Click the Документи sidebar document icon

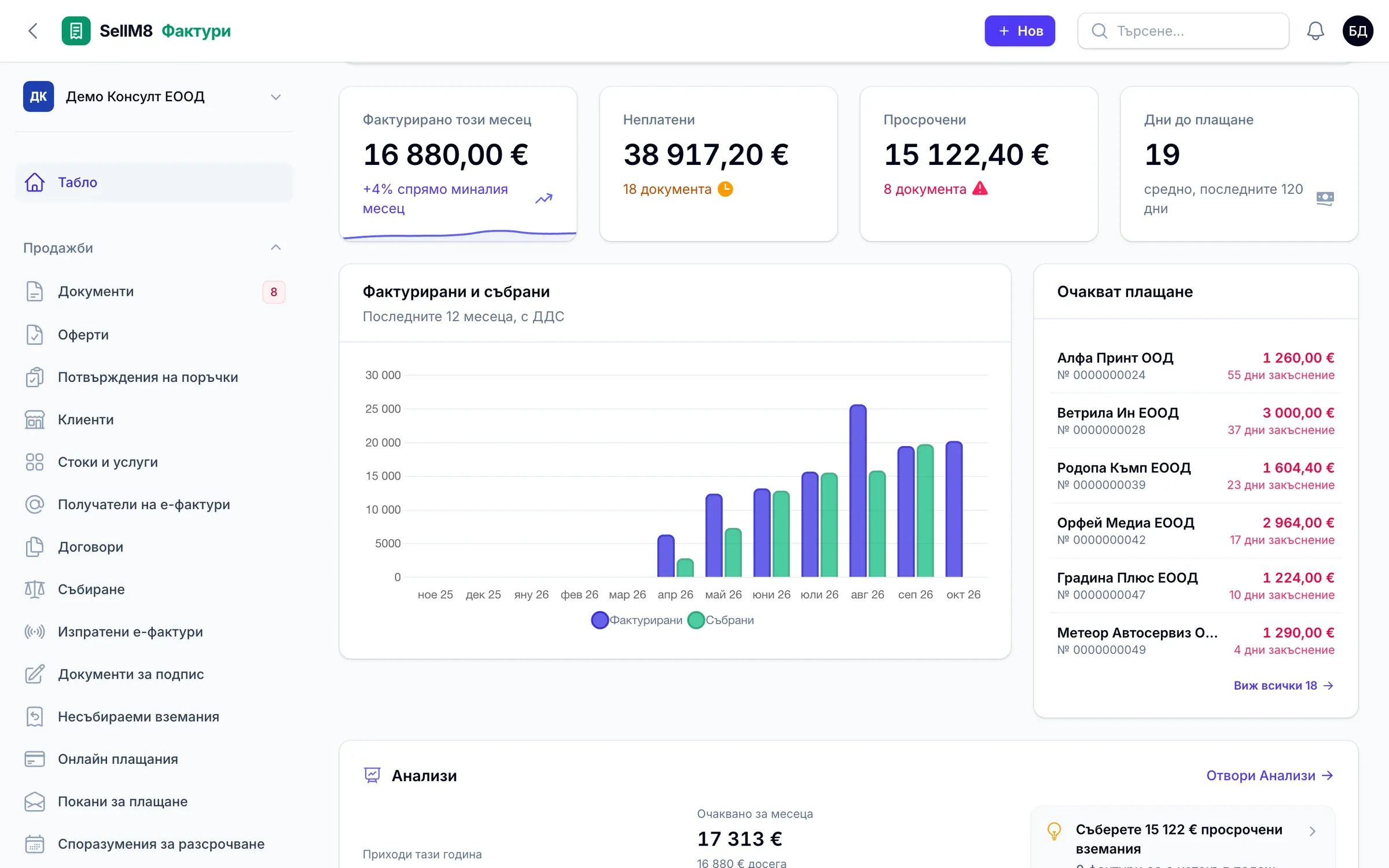pyautogui.click(x=35, y=292)
